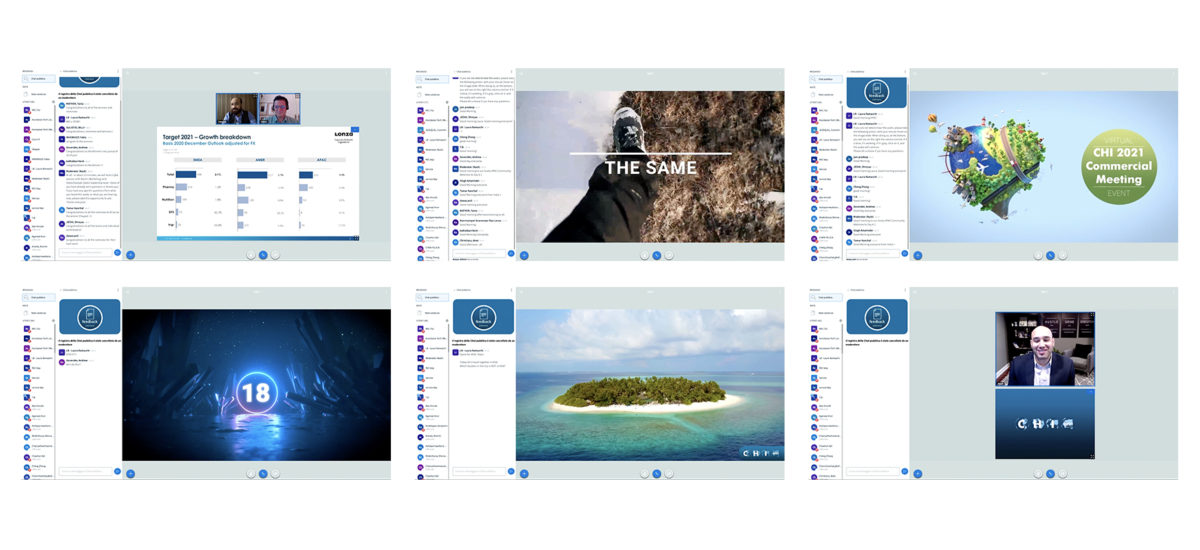1200x550 pixels.
Task: Click the grey button right of the call button under THE SAME video
Action: coord(670,255)
